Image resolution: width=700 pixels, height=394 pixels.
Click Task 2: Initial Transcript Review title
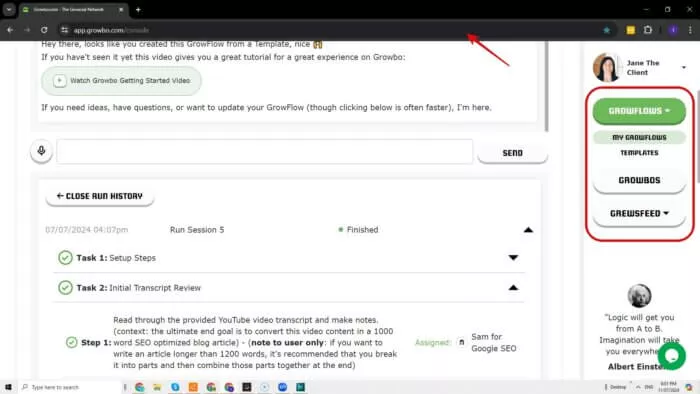point(138,288)
